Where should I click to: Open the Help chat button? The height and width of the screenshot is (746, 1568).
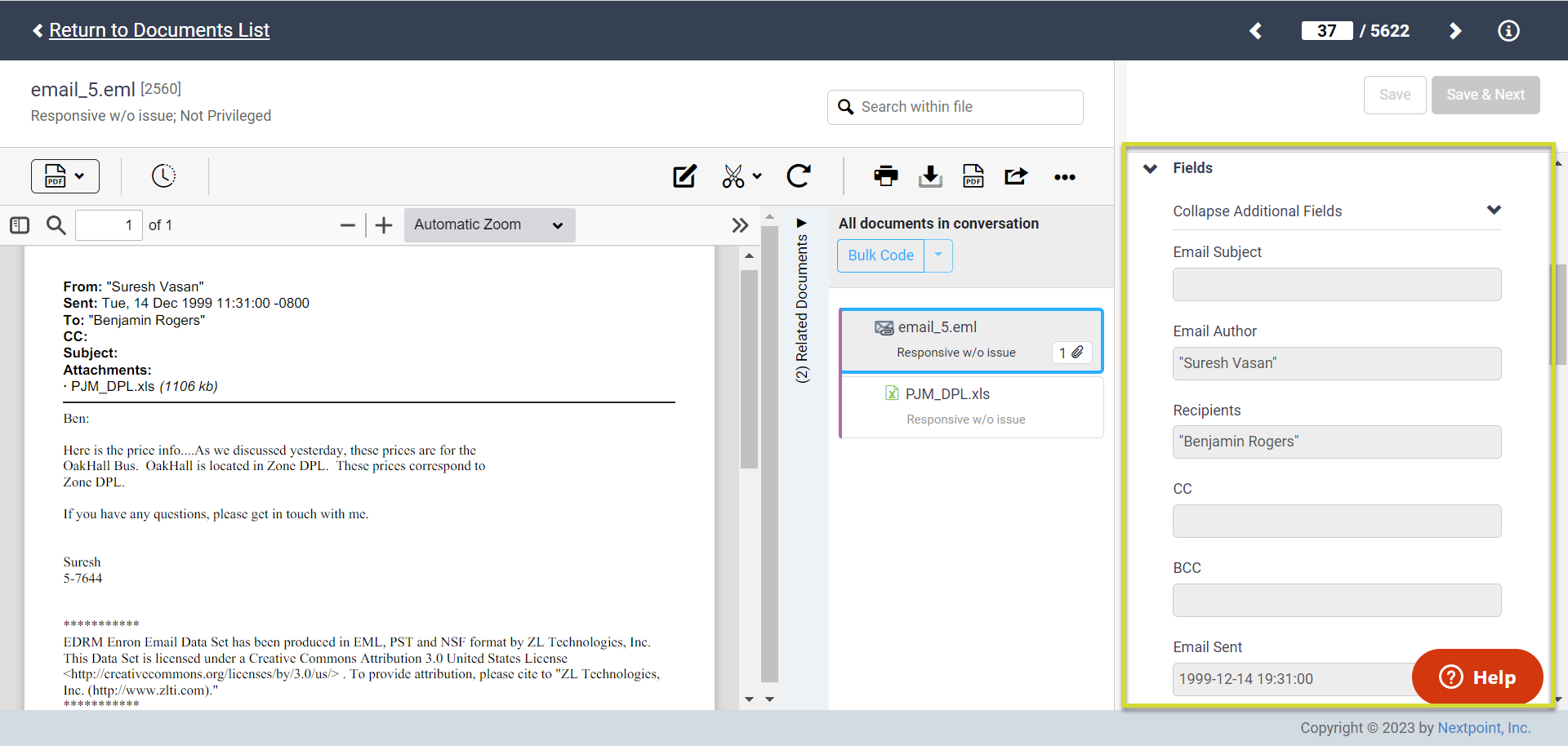coord(1477,677)
